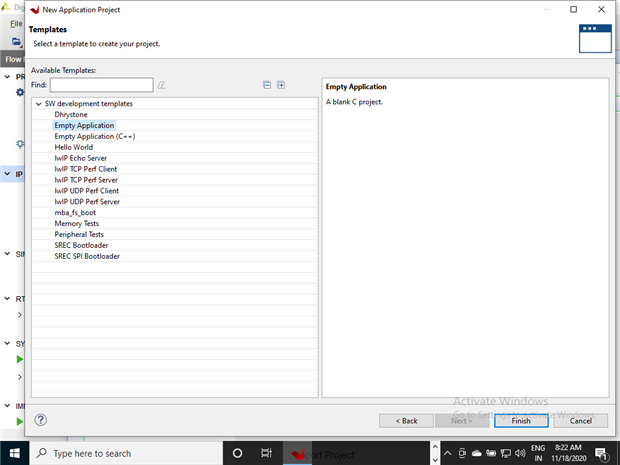Click the Expand All icon above templates
The height and width of the screenshot is (465, 620).
[281, 85]
